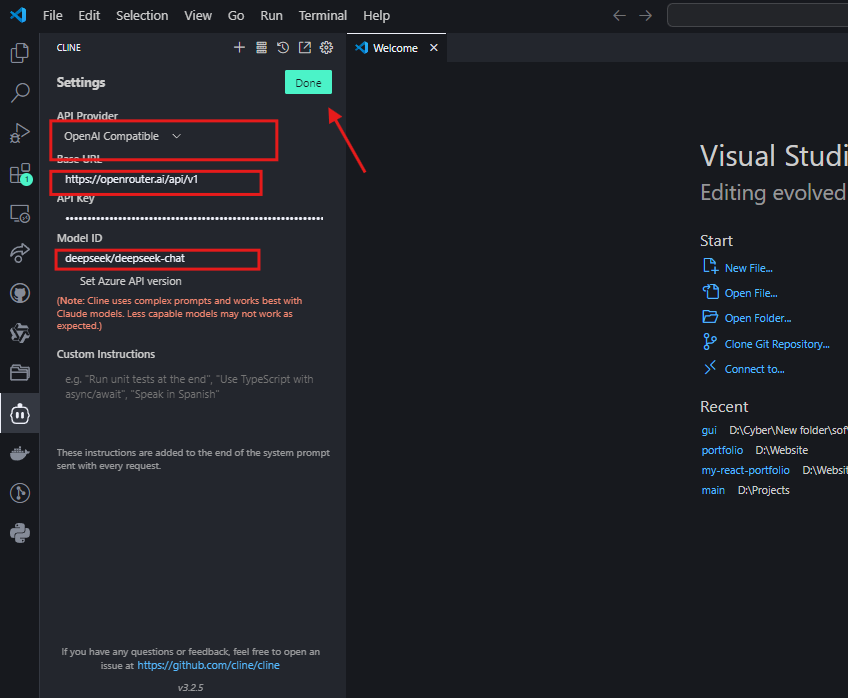Open the Search view in the activity bar

click(x=19, y=92)
